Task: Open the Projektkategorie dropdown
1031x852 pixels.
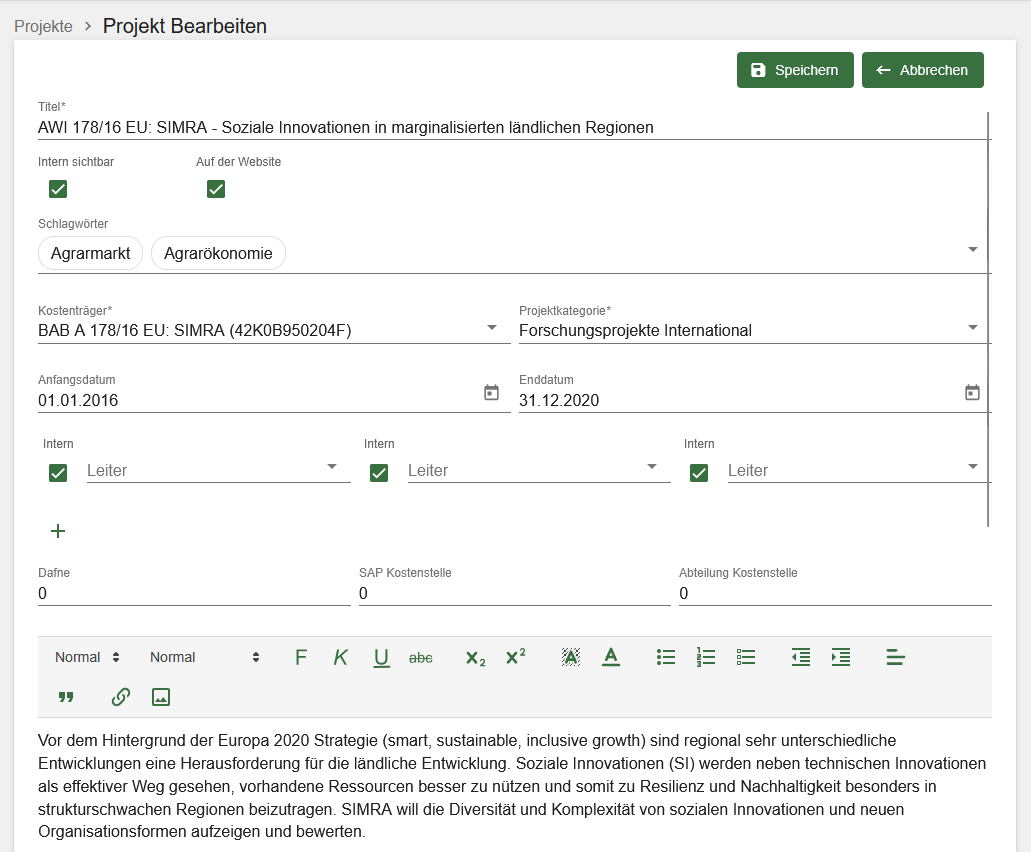Action: click(755, 330)
